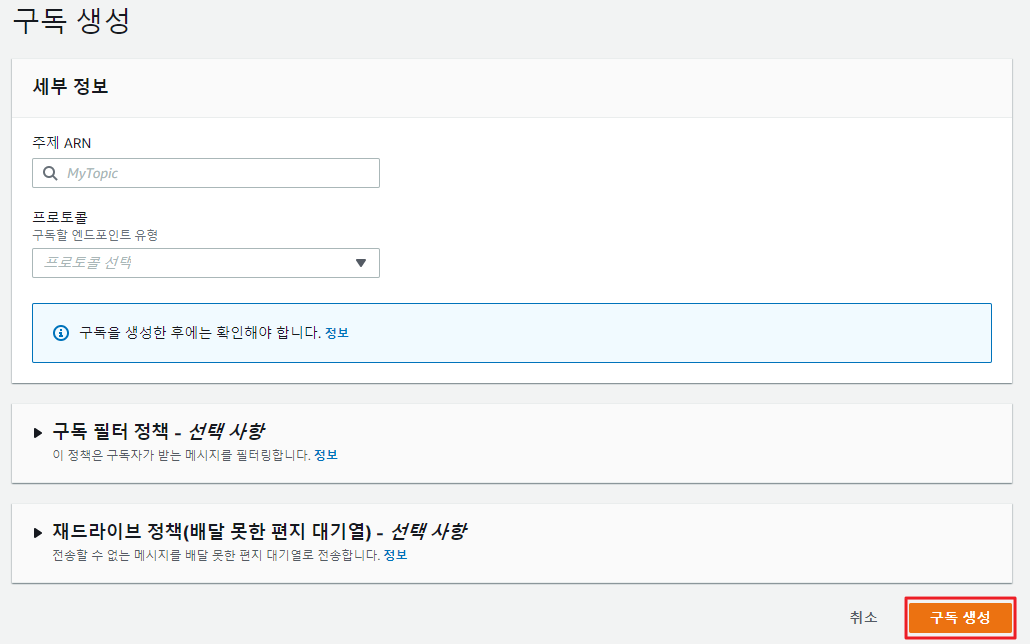Click the 세부 정보 panel header
The height and width of the screenshot is (644, 1030).
[70, 86]
